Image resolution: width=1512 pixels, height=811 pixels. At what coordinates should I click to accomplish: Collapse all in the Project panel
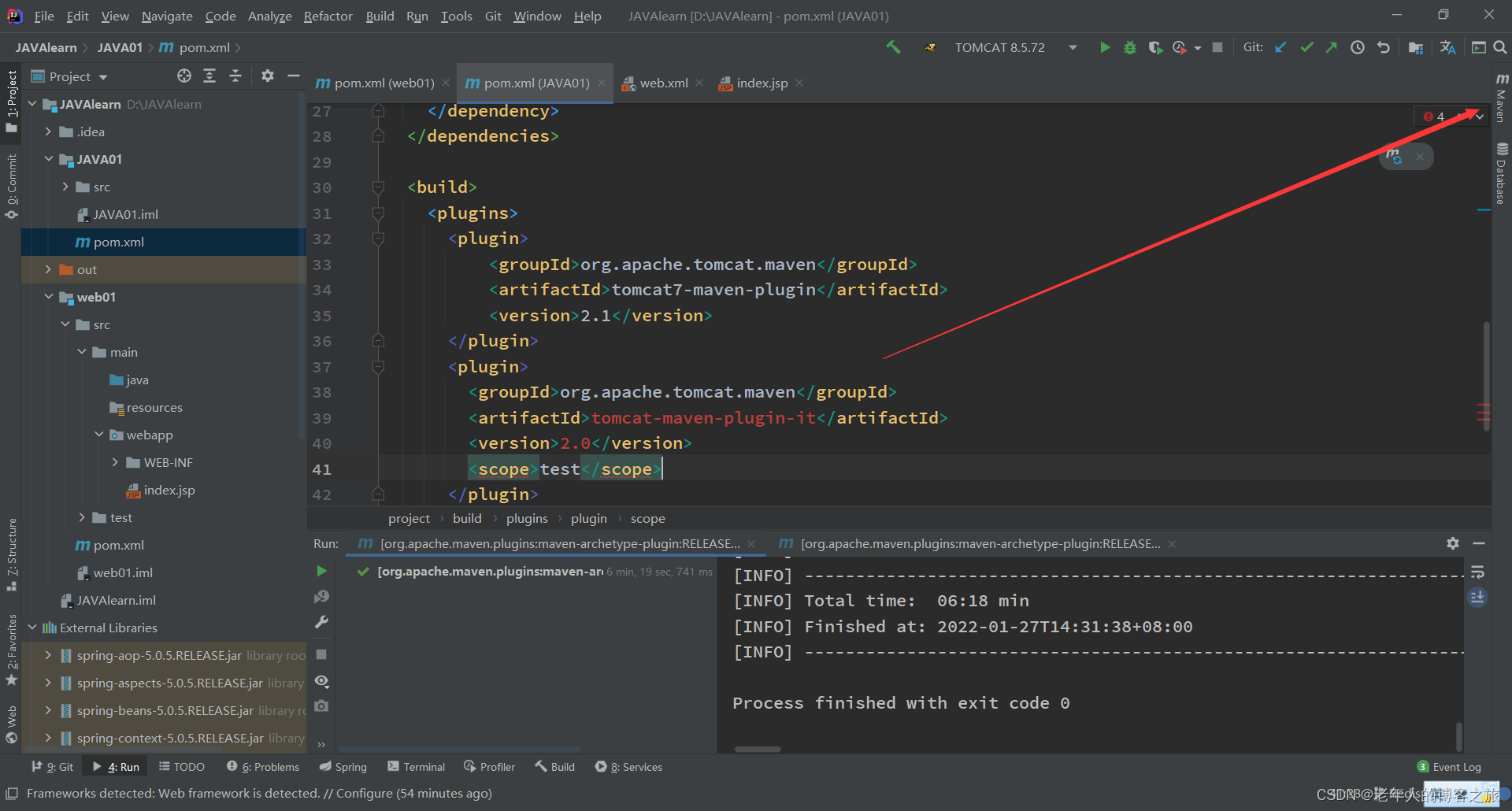235,76
